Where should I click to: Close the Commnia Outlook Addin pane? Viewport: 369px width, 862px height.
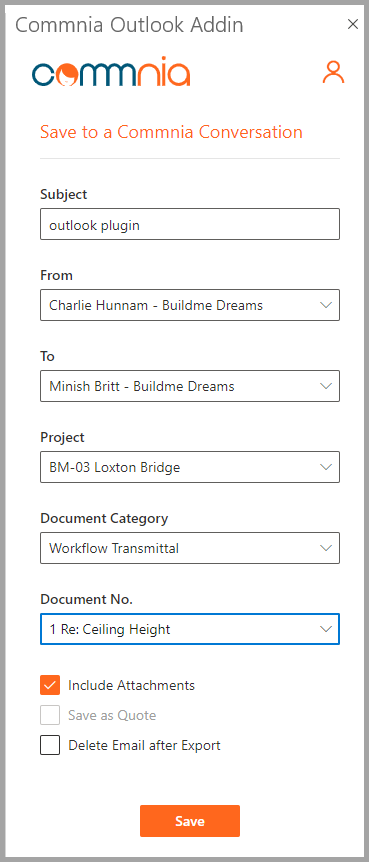[353, 24]
